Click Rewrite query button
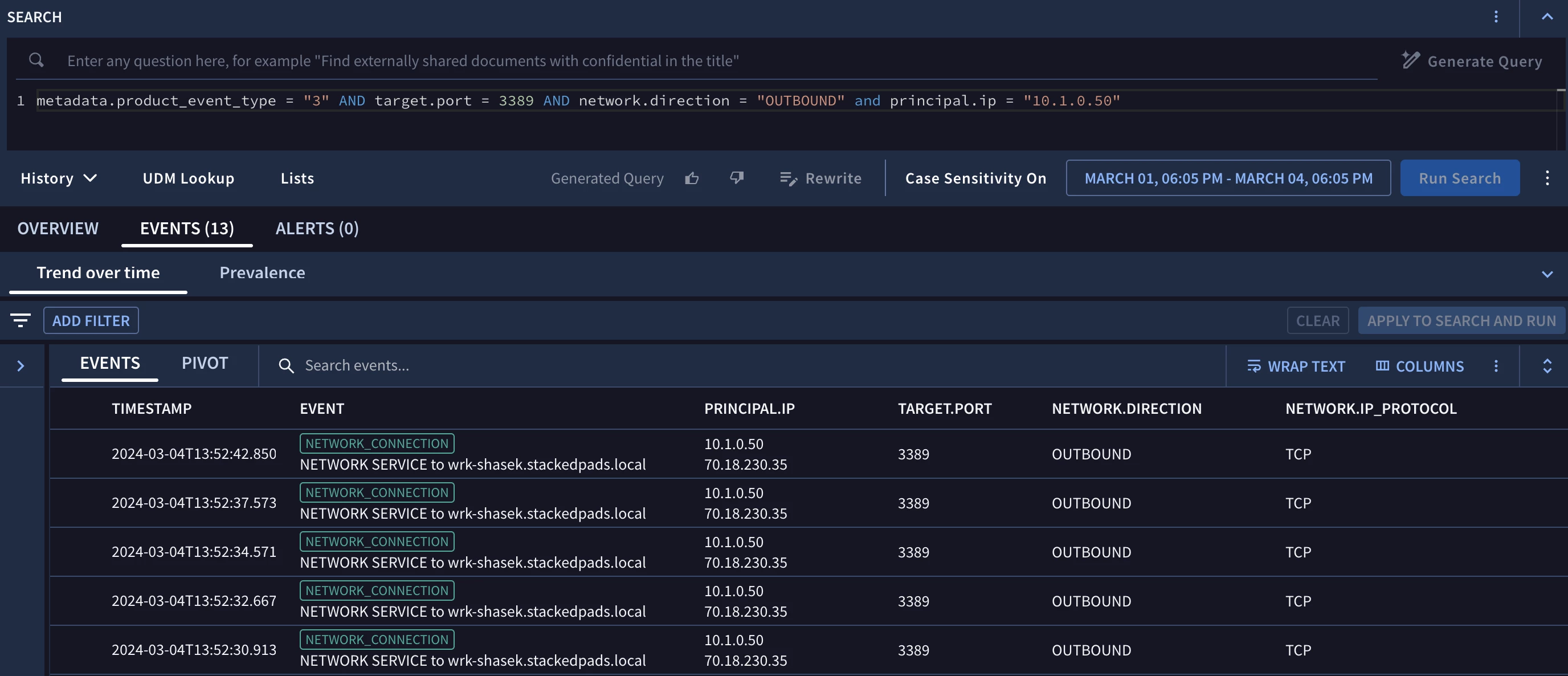 [820, 178]
